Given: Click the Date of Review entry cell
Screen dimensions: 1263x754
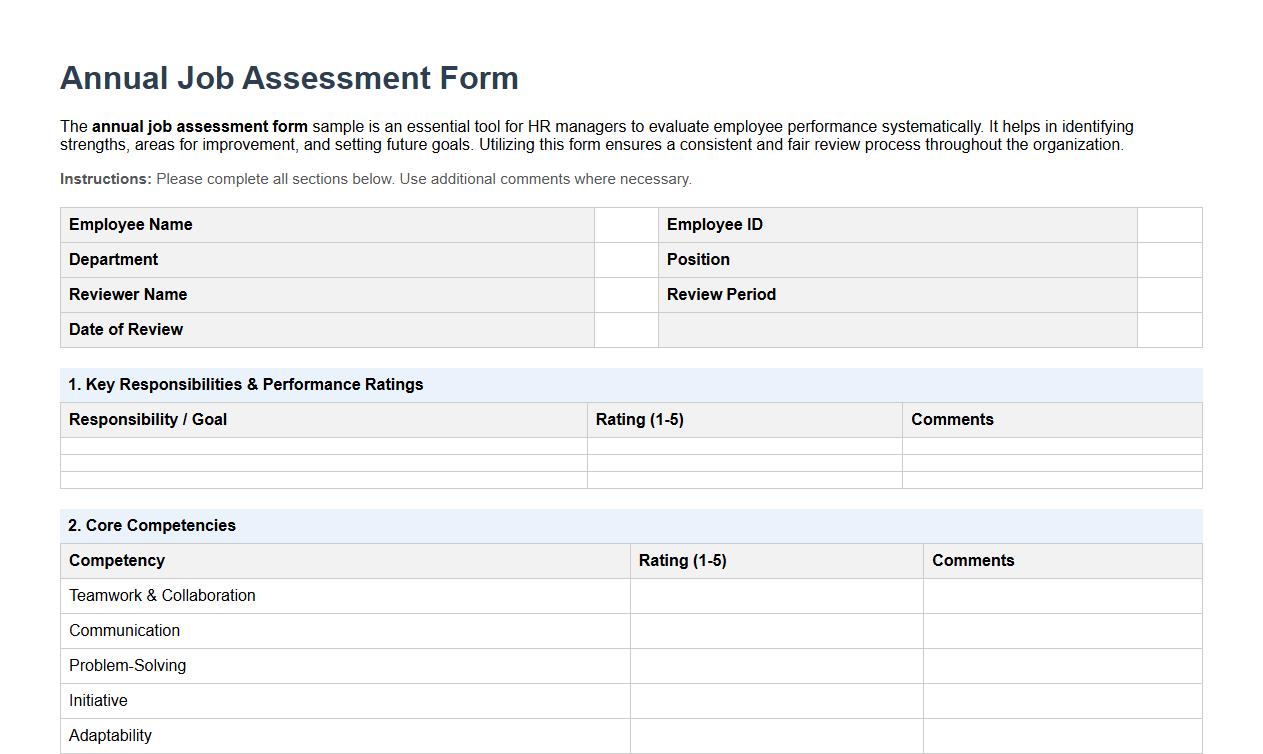Looking at the screenshot, I should point(626,329).
